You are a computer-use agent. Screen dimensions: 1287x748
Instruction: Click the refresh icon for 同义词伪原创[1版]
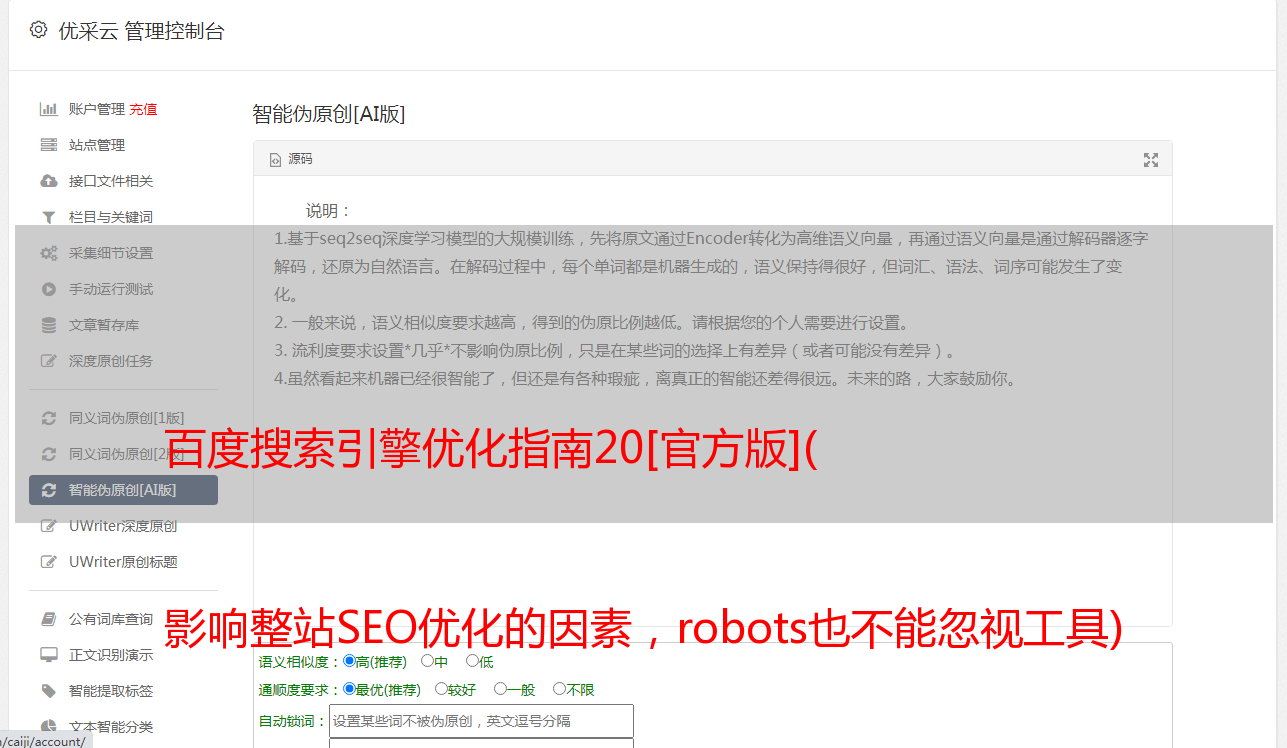pos(48,418)
